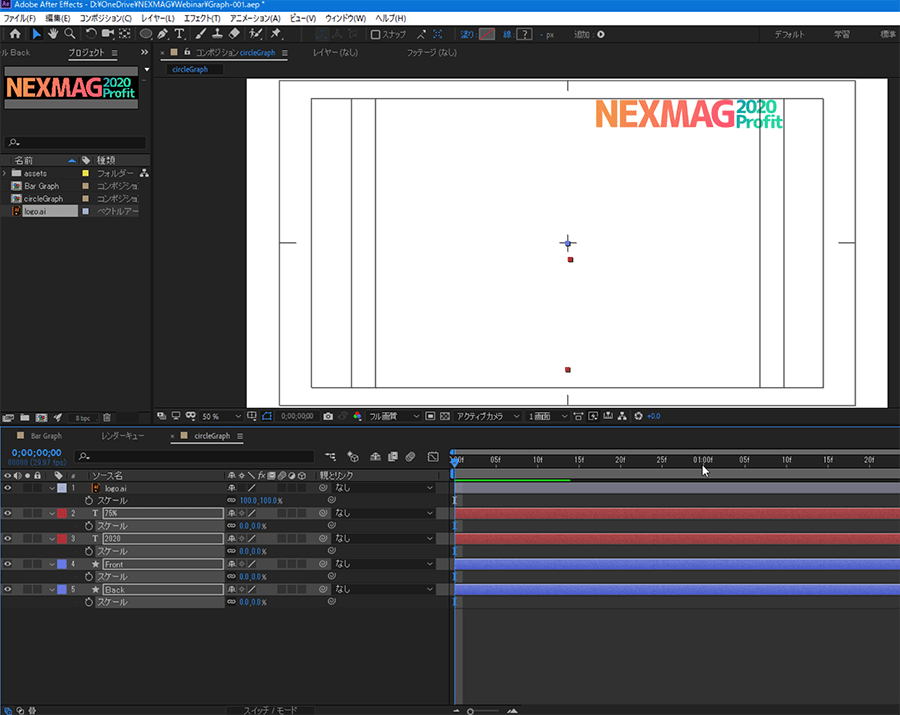
Task: Click the snapshot camera icon below viewer
Action: pos(328,416)
